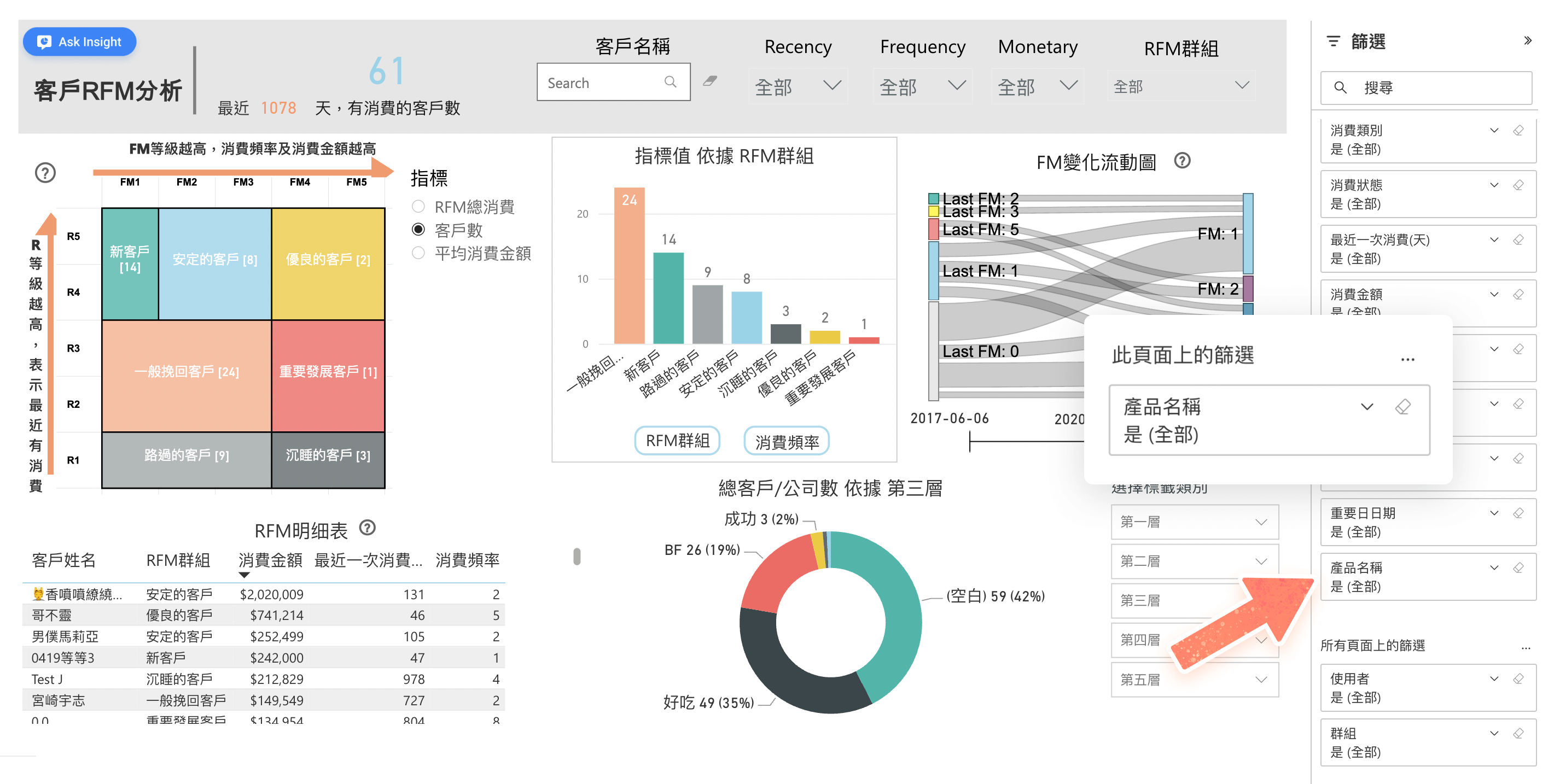Sort table by 消費頻率 column header
The image size is (1560, 784).
pyautogui.click(x=468, y=560)
